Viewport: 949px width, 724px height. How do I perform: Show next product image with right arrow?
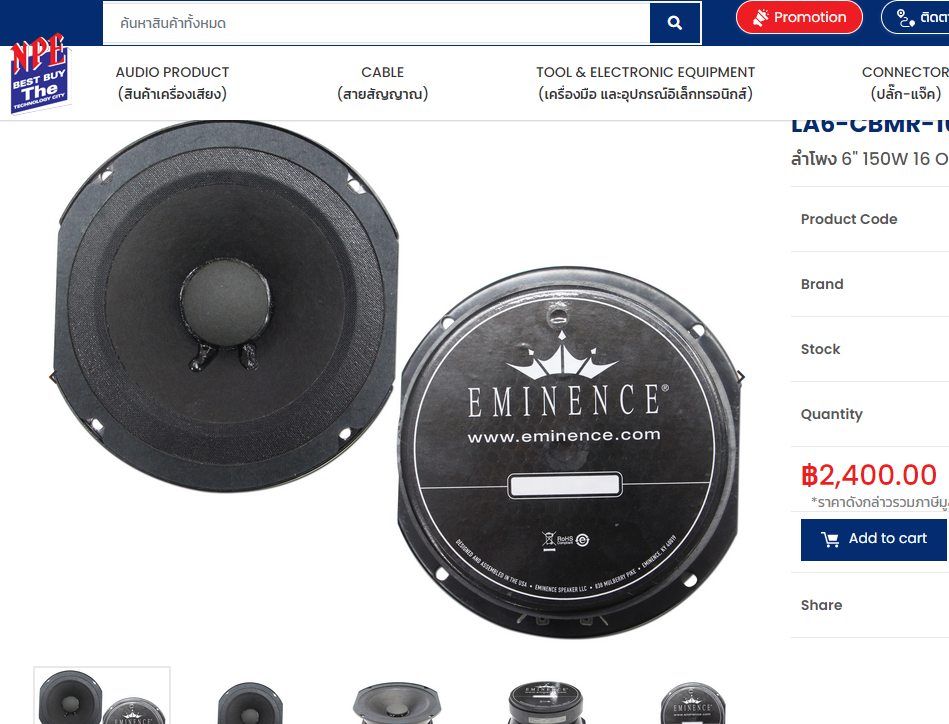pos(740,377)
